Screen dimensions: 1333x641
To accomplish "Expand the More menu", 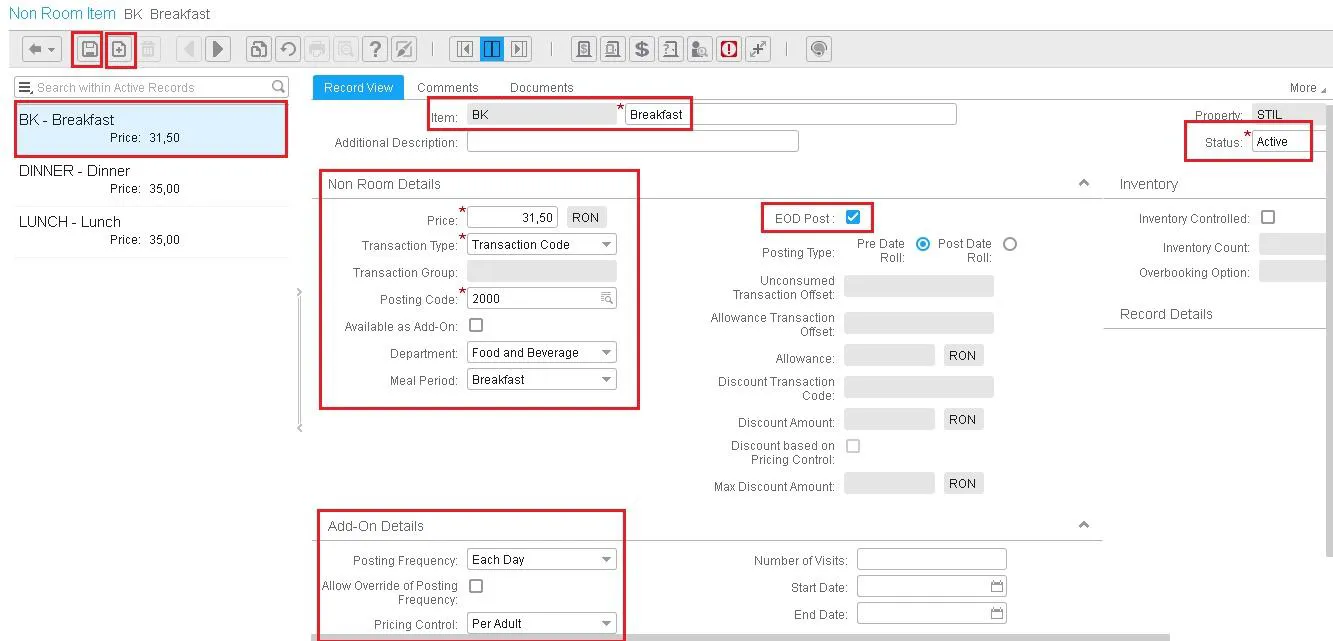I will click(1307, 88).
